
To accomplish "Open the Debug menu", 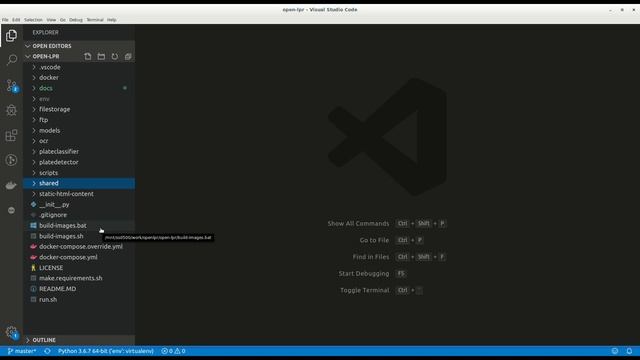I will click(x=76, y=20).
